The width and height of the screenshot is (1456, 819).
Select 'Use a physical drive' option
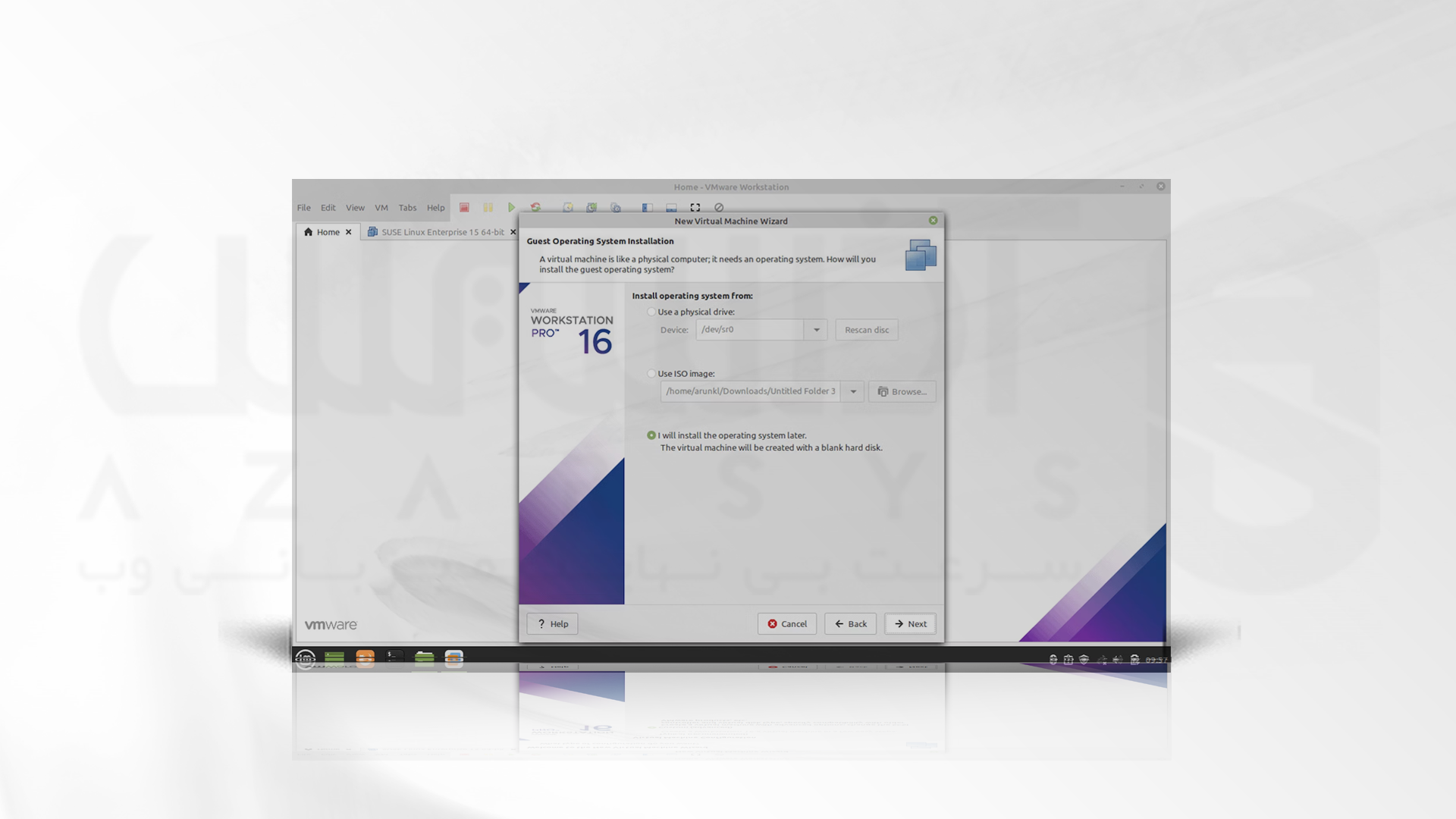pyautogui.click(x=651, y=311)
